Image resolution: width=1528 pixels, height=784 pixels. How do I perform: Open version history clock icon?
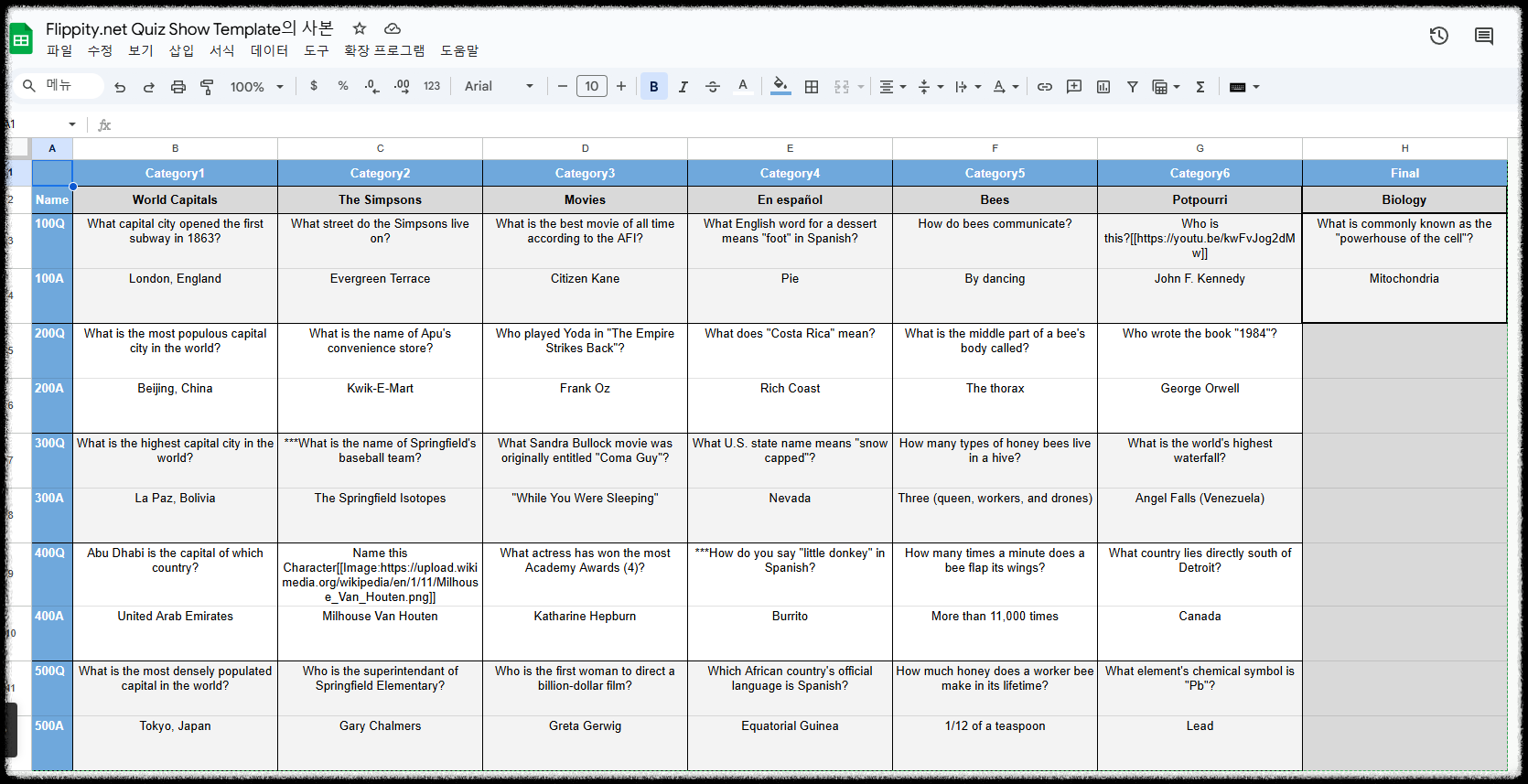1439,36
